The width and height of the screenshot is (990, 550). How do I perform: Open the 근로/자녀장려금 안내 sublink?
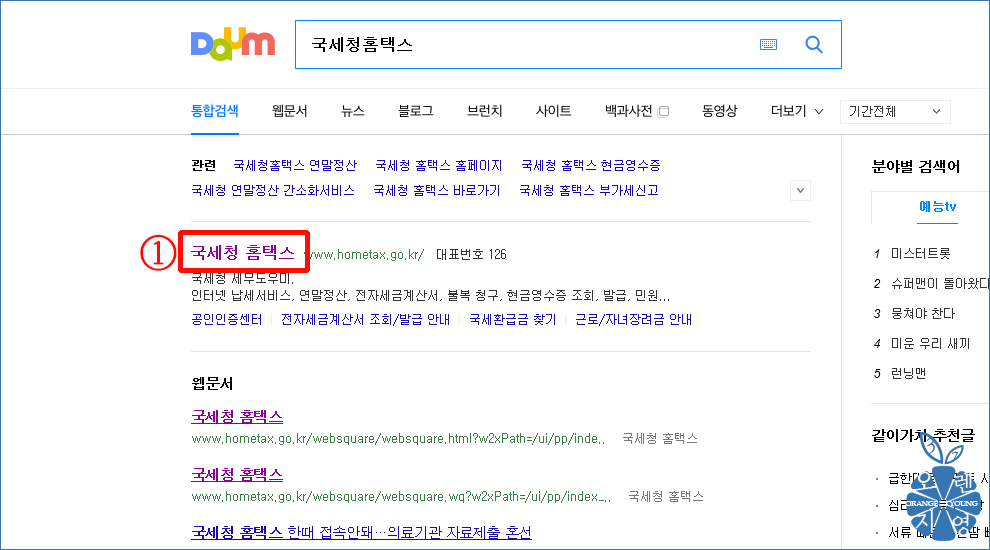pos(633,320)
